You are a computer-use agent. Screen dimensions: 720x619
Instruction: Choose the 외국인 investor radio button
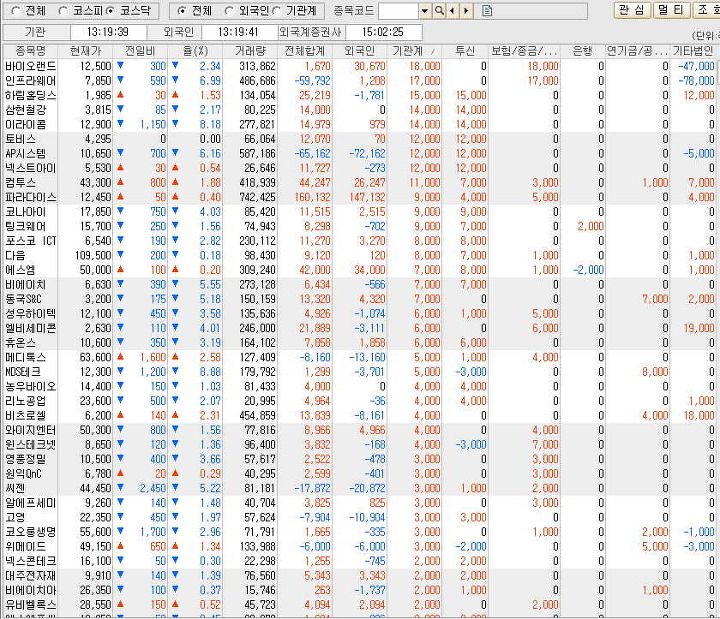click(229, 11)
